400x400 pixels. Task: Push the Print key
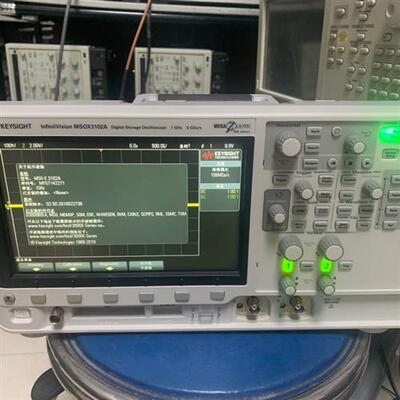tap(364, 225)
